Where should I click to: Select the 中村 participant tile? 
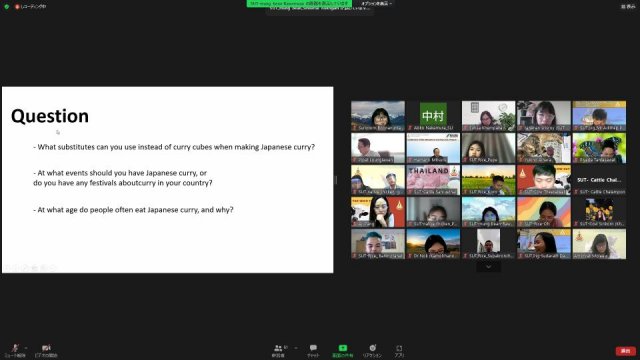(x=433, y=116)
